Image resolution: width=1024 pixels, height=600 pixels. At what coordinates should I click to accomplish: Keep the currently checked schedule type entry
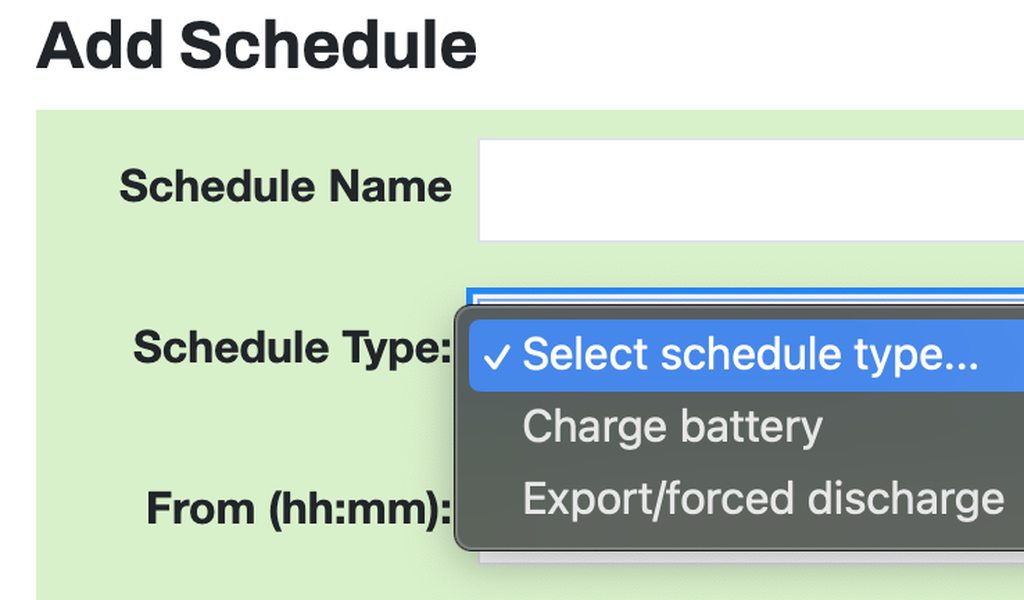(x=750, y=355)
